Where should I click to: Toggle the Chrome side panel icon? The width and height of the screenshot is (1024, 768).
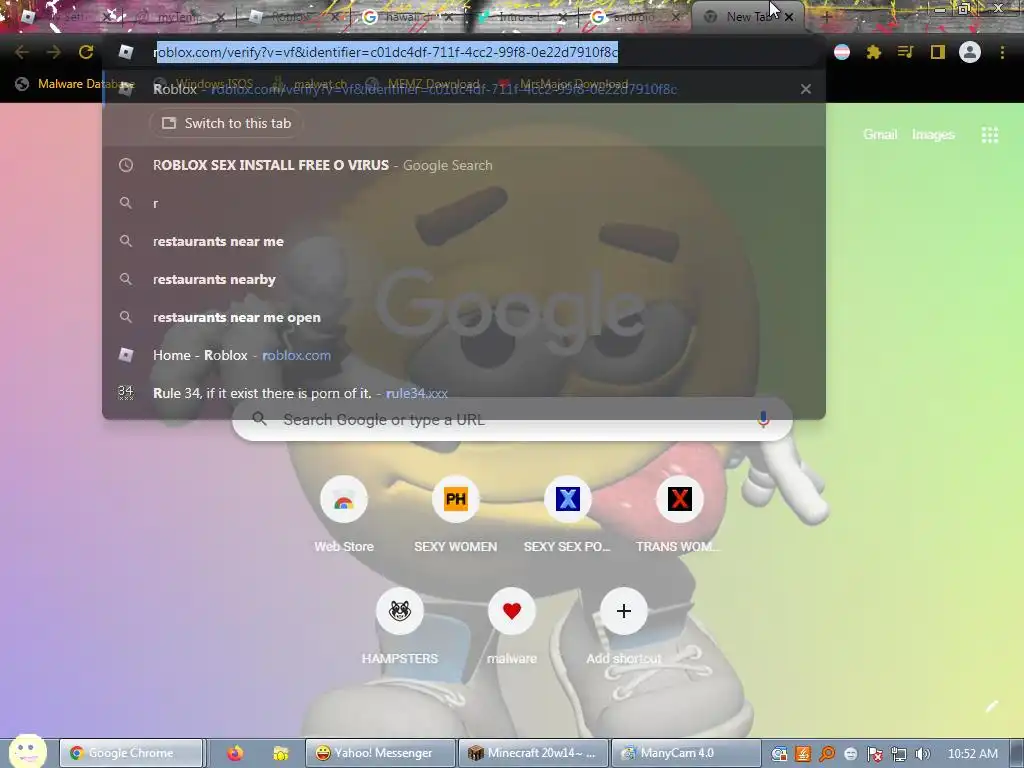(937, 52)
